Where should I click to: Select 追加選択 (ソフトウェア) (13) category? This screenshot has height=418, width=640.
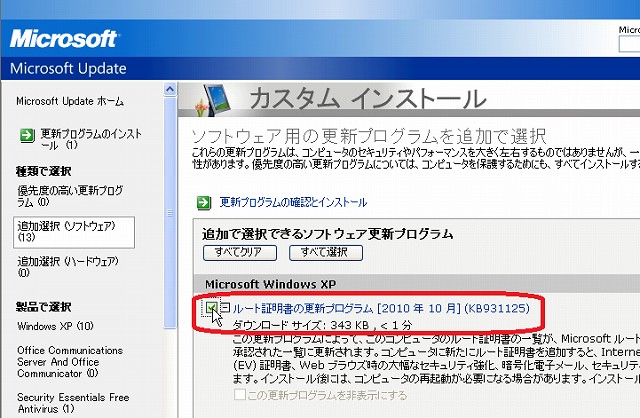click(x=74, y=232)
